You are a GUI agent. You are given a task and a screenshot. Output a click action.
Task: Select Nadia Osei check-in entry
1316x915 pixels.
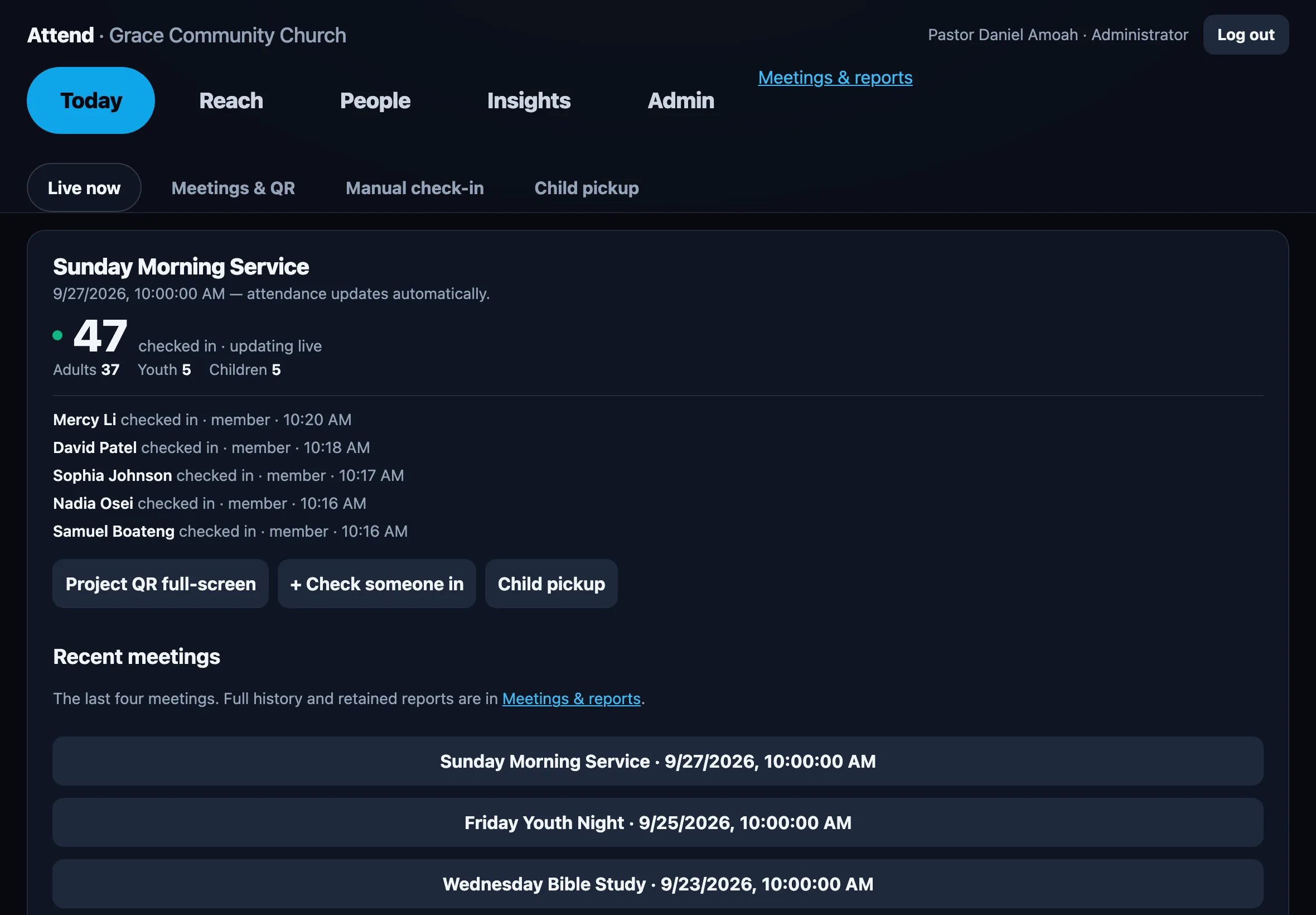[x=210, y=503]
